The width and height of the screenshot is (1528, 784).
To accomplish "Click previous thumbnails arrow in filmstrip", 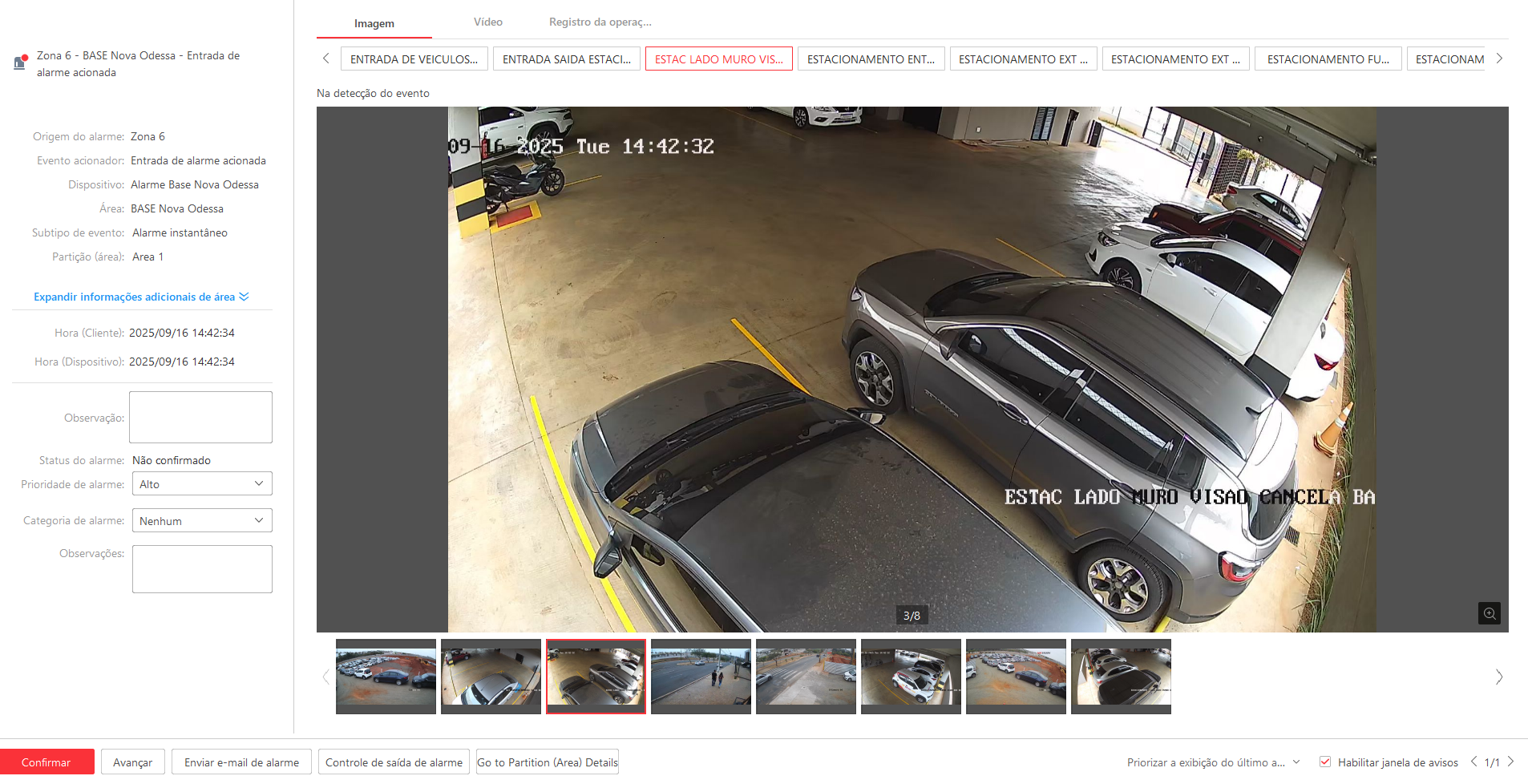I will (x=325, y=677).
